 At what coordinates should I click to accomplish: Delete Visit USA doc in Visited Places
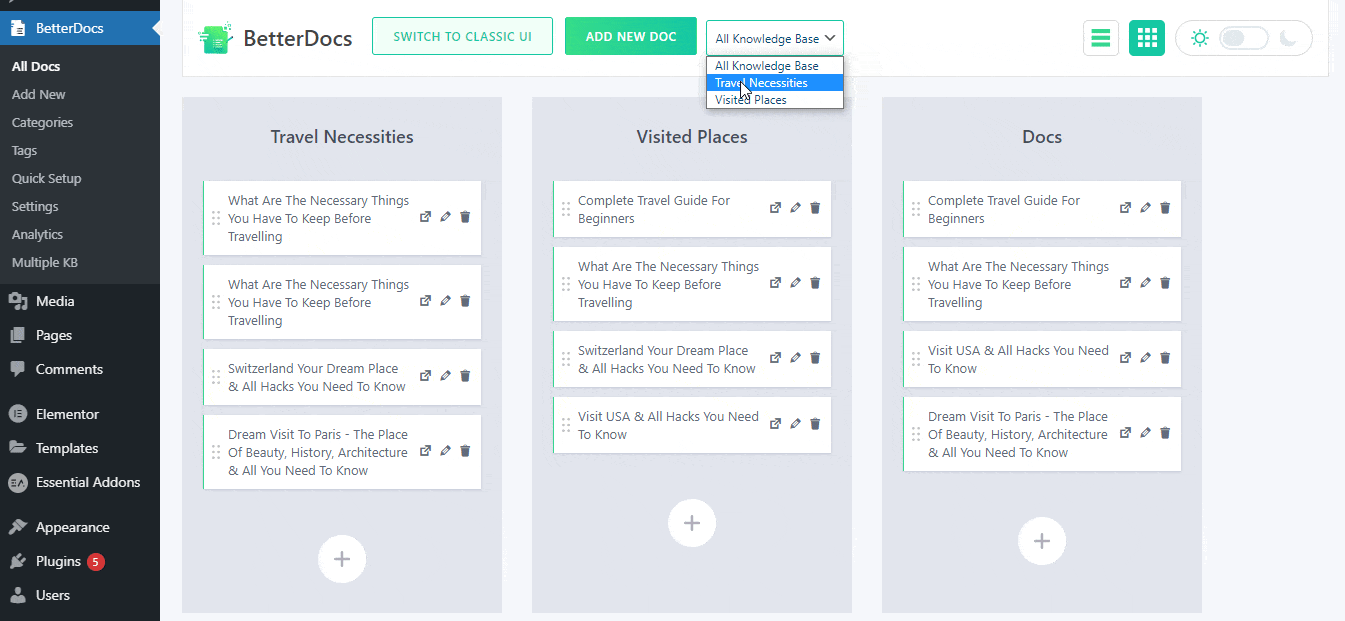point(815,424)
